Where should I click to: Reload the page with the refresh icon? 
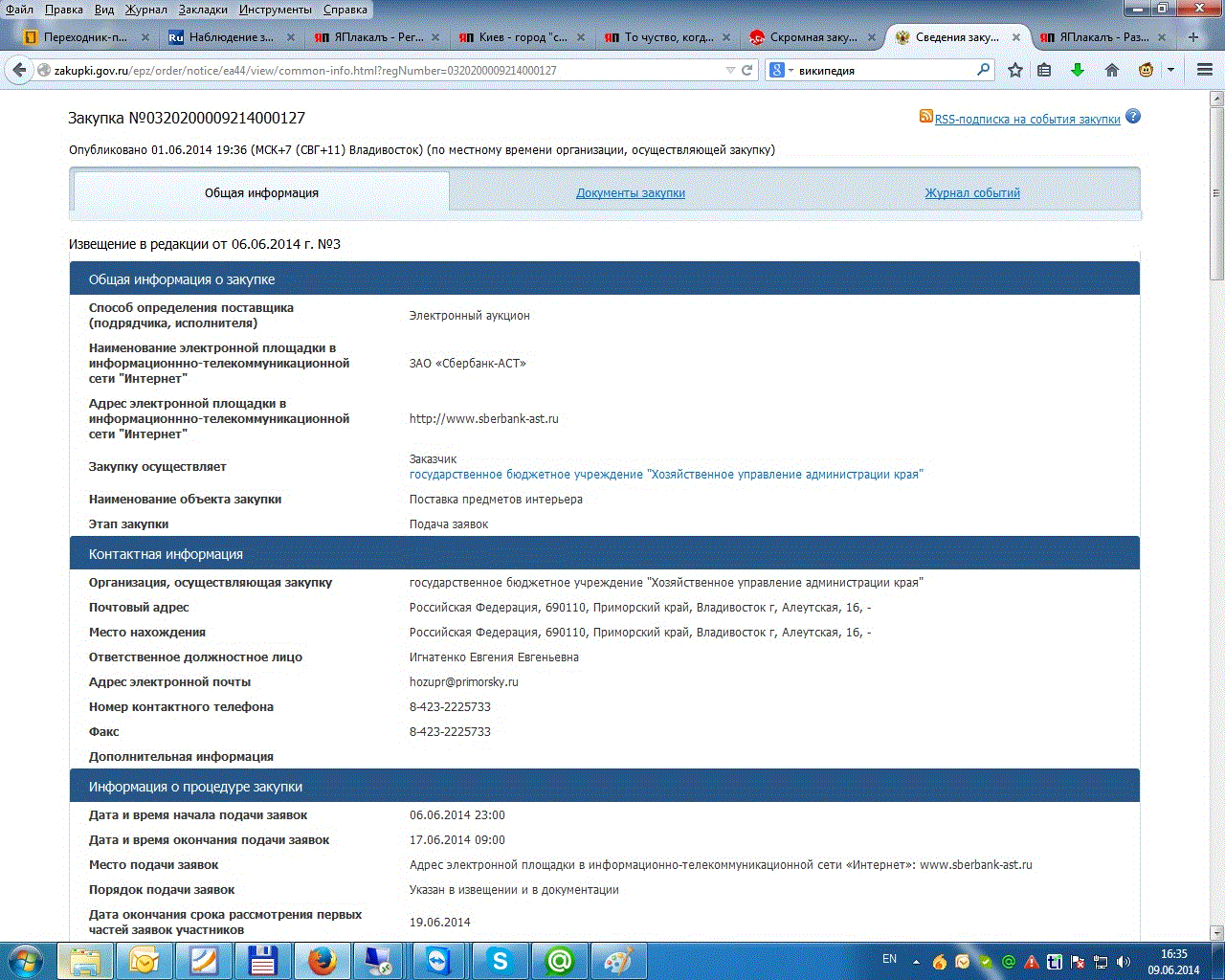[x=747, y=70]
